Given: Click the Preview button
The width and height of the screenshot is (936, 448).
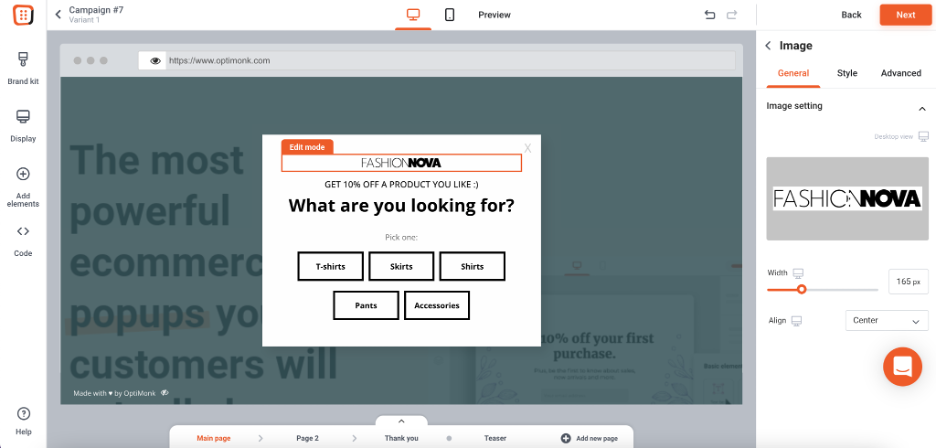Looking at the screenshot, I should coord(494,15).
